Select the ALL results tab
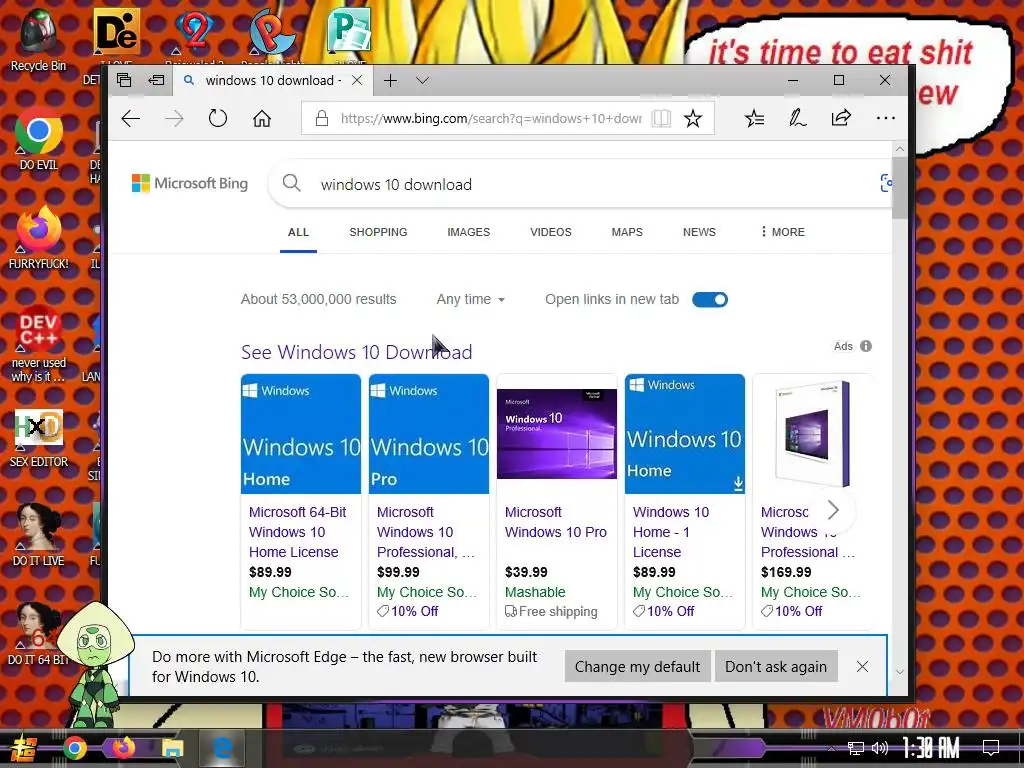Screen dimensions: 1024x768 298,232
